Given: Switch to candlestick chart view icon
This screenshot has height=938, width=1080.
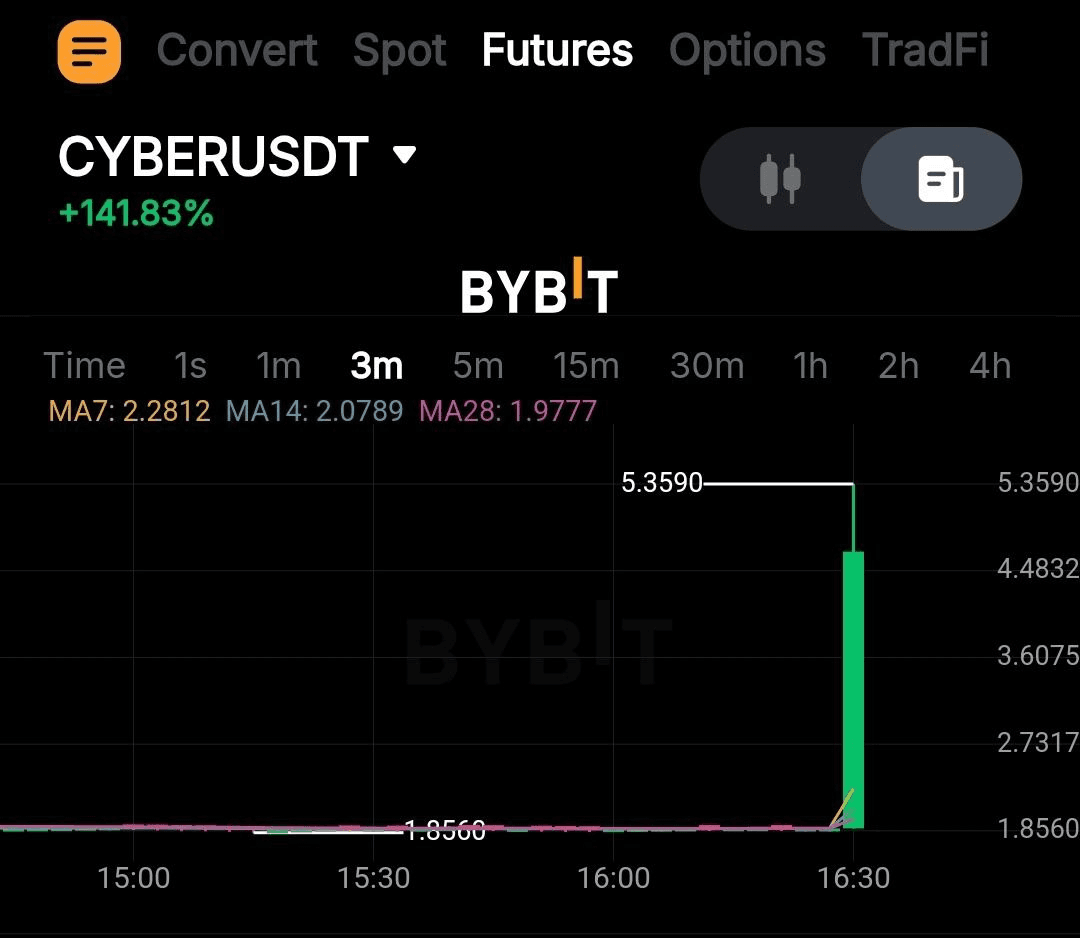Looking at the screenshot, I should (780, 178).
